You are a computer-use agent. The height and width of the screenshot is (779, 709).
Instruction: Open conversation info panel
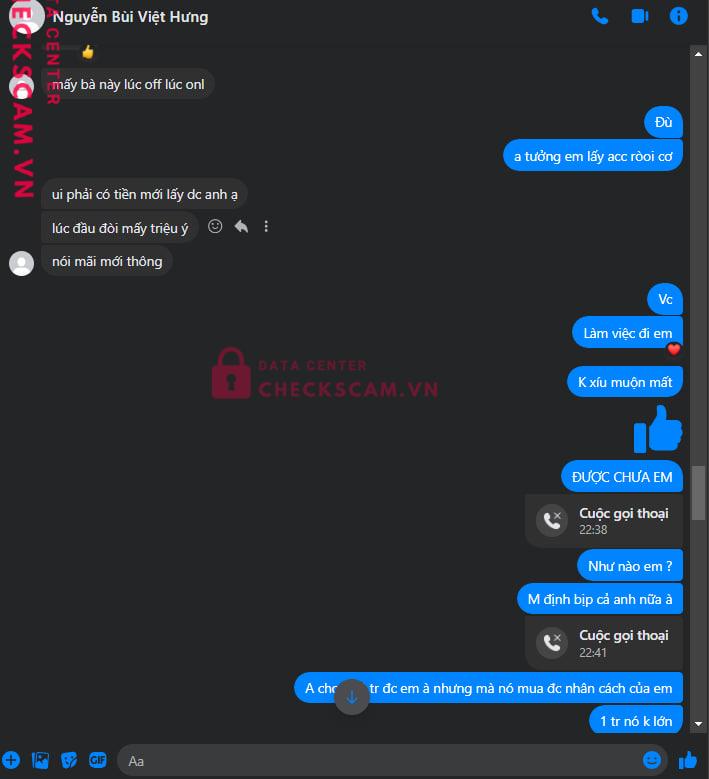coord(678,16)
